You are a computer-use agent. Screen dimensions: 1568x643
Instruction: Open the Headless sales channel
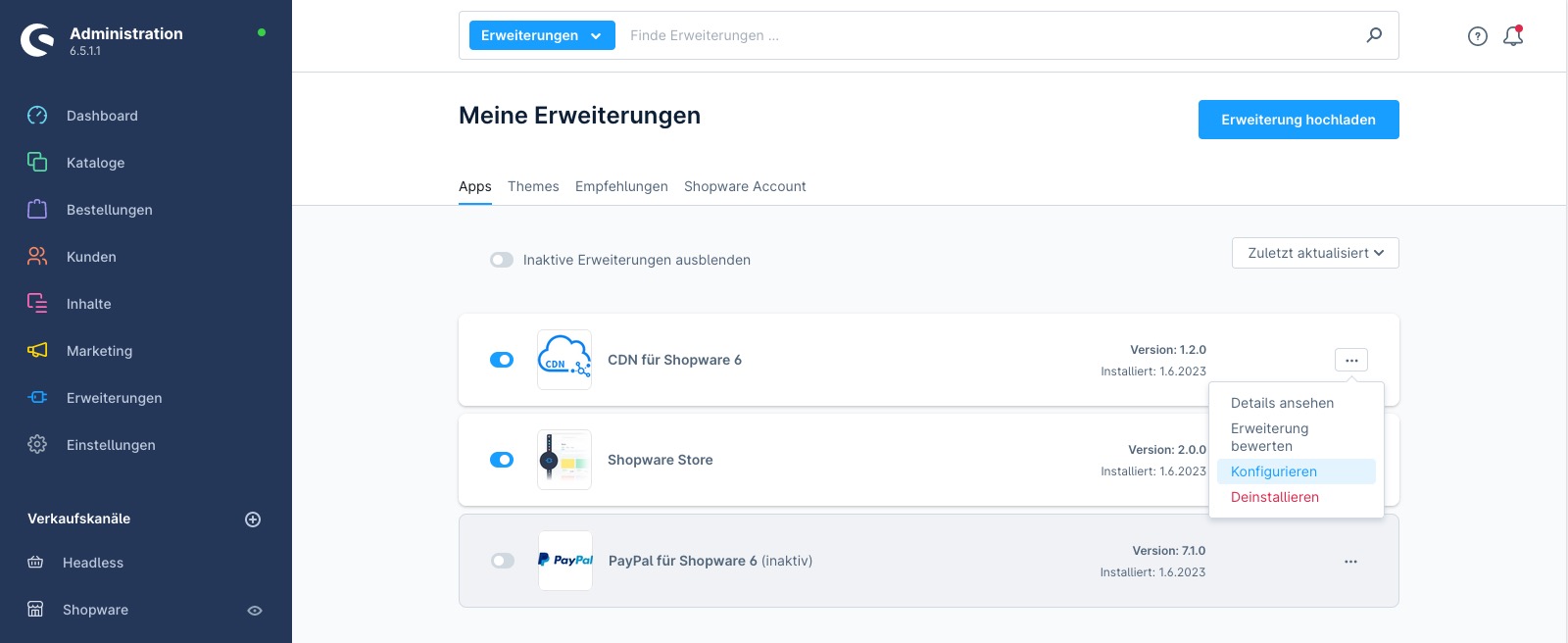click(93, 563)
